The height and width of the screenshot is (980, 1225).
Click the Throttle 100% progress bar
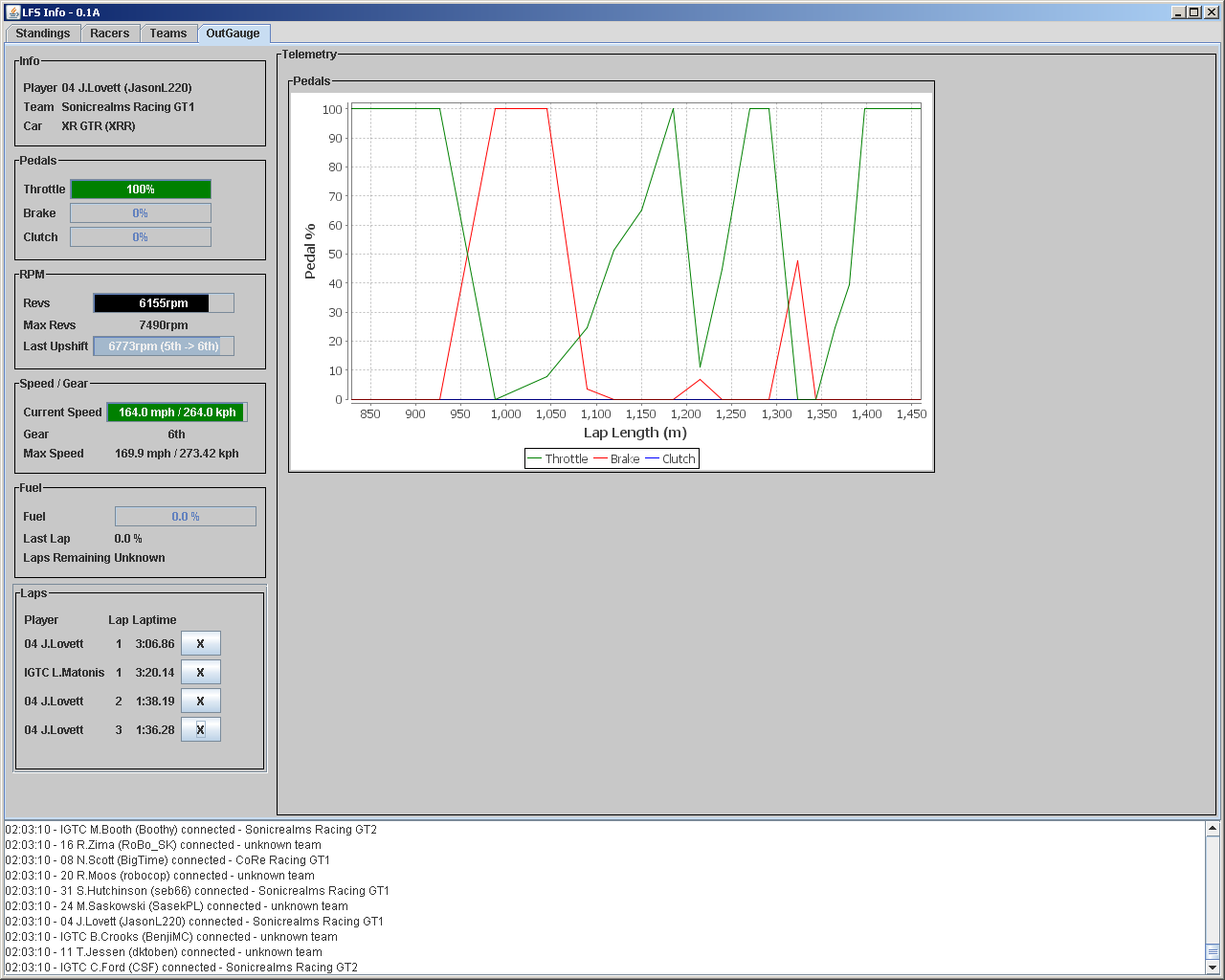point(141,189)
